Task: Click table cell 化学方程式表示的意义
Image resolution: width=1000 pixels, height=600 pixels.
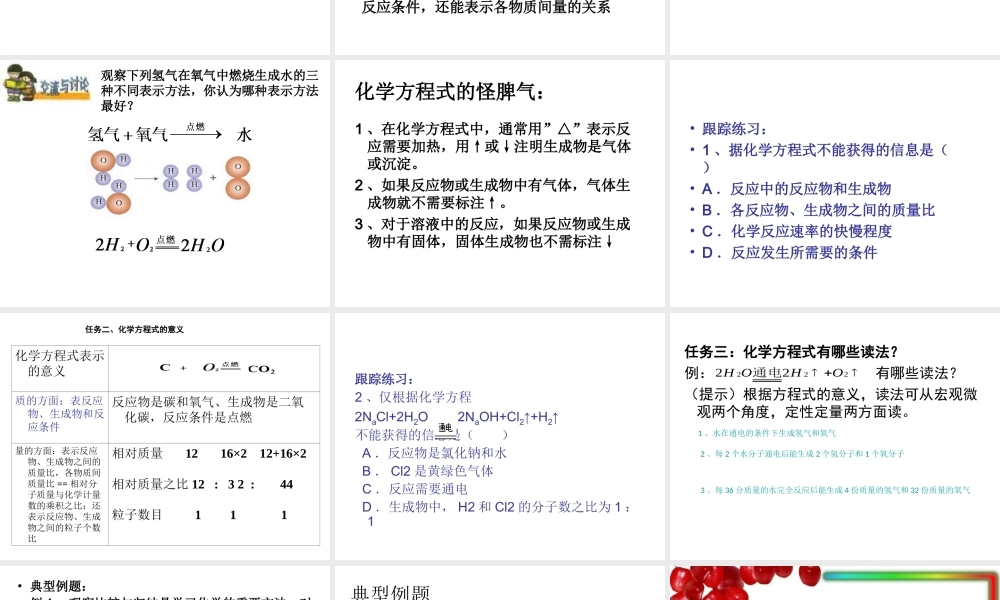Action: click(x=60, y=369)
